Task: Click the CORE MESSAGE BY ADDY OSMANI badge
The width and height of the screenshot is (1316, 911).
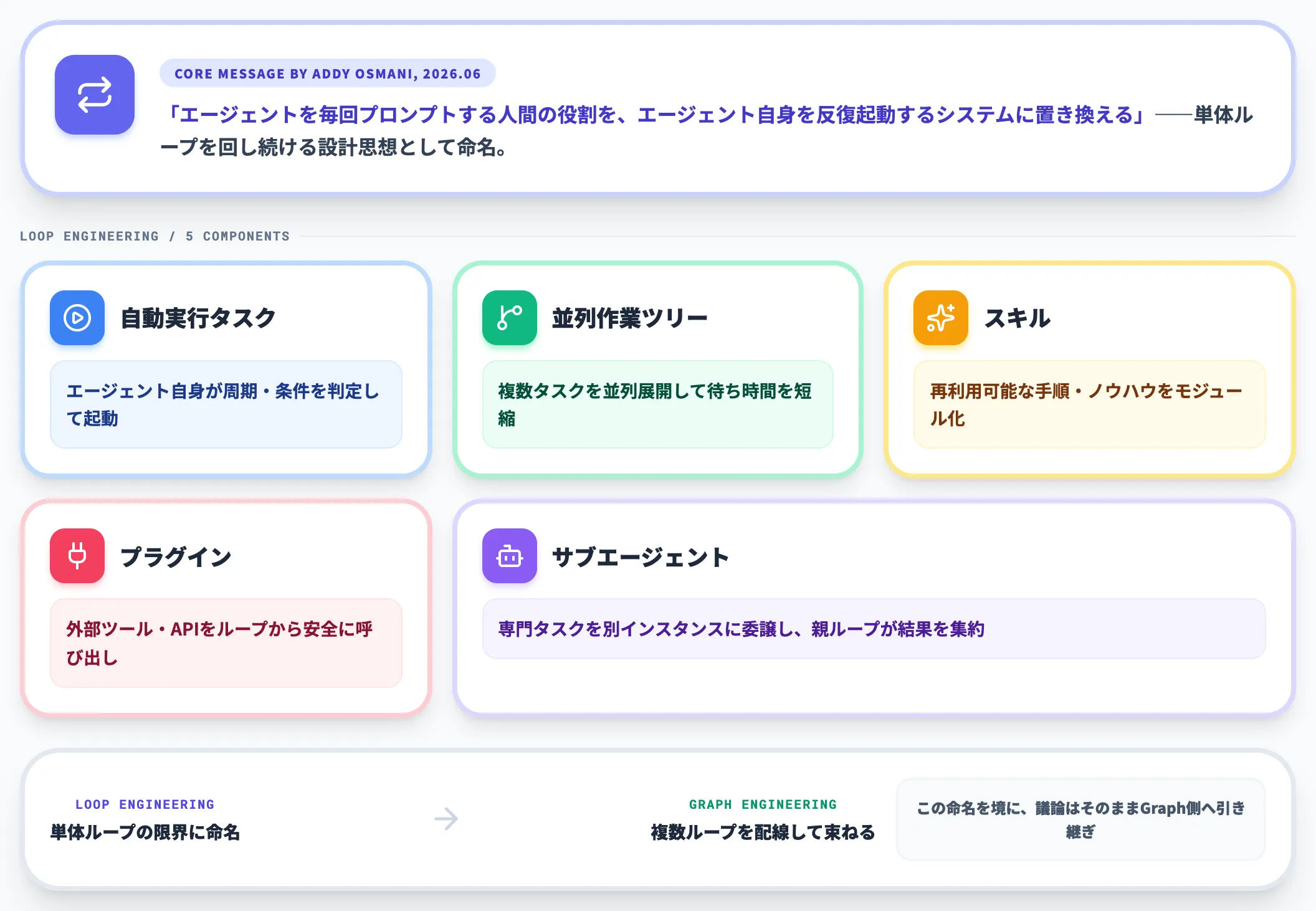Action: point(328,74)
